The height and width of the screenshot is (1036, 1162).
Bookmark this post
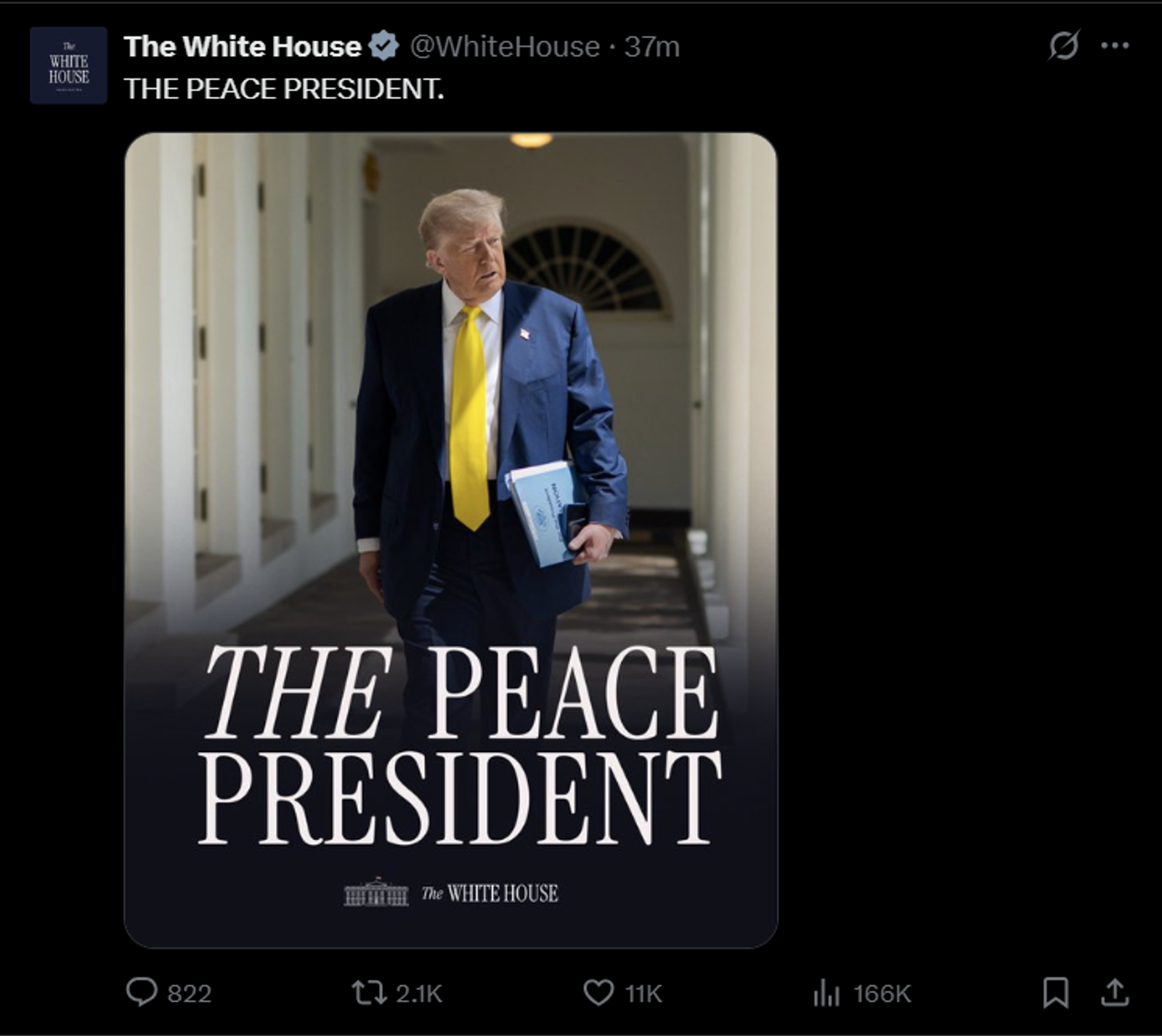click(1055, 992)
